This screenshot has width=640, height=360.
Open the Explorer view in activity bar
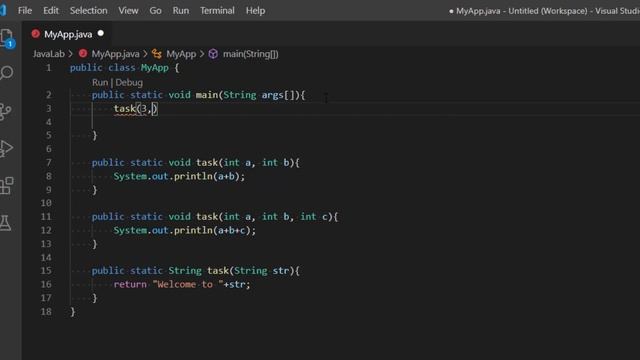[x=7, y=38]
